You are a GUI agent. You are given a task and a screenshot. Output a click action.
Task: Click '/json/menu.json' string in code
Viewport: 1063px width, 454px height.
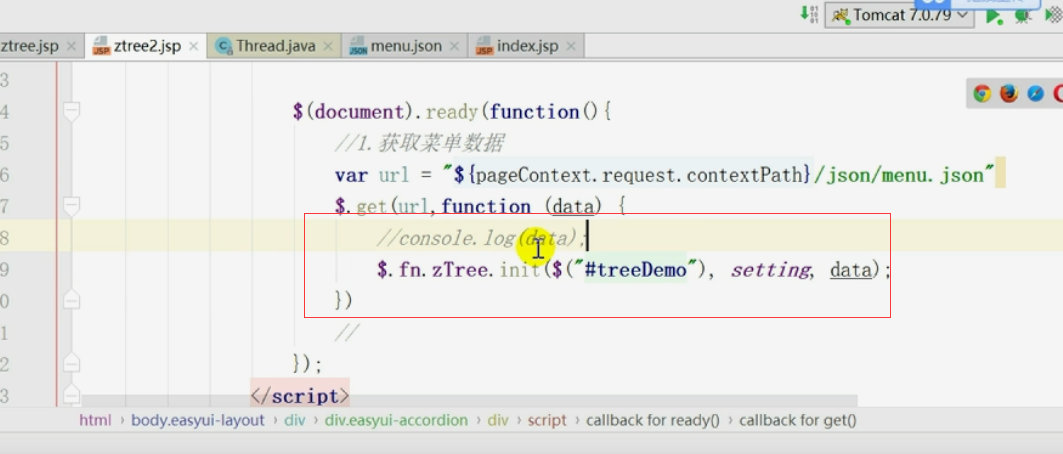(x=898, y=175)
